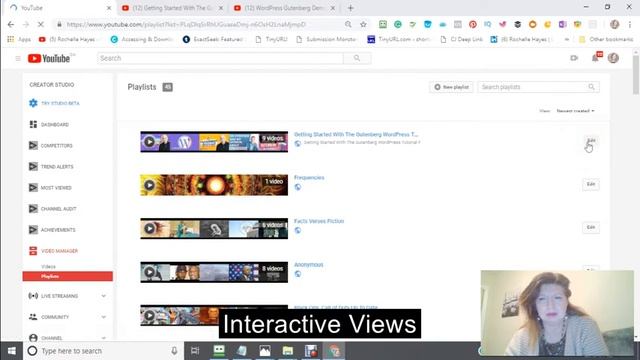Open the YouTube account avatar menu

click(613, 58)
